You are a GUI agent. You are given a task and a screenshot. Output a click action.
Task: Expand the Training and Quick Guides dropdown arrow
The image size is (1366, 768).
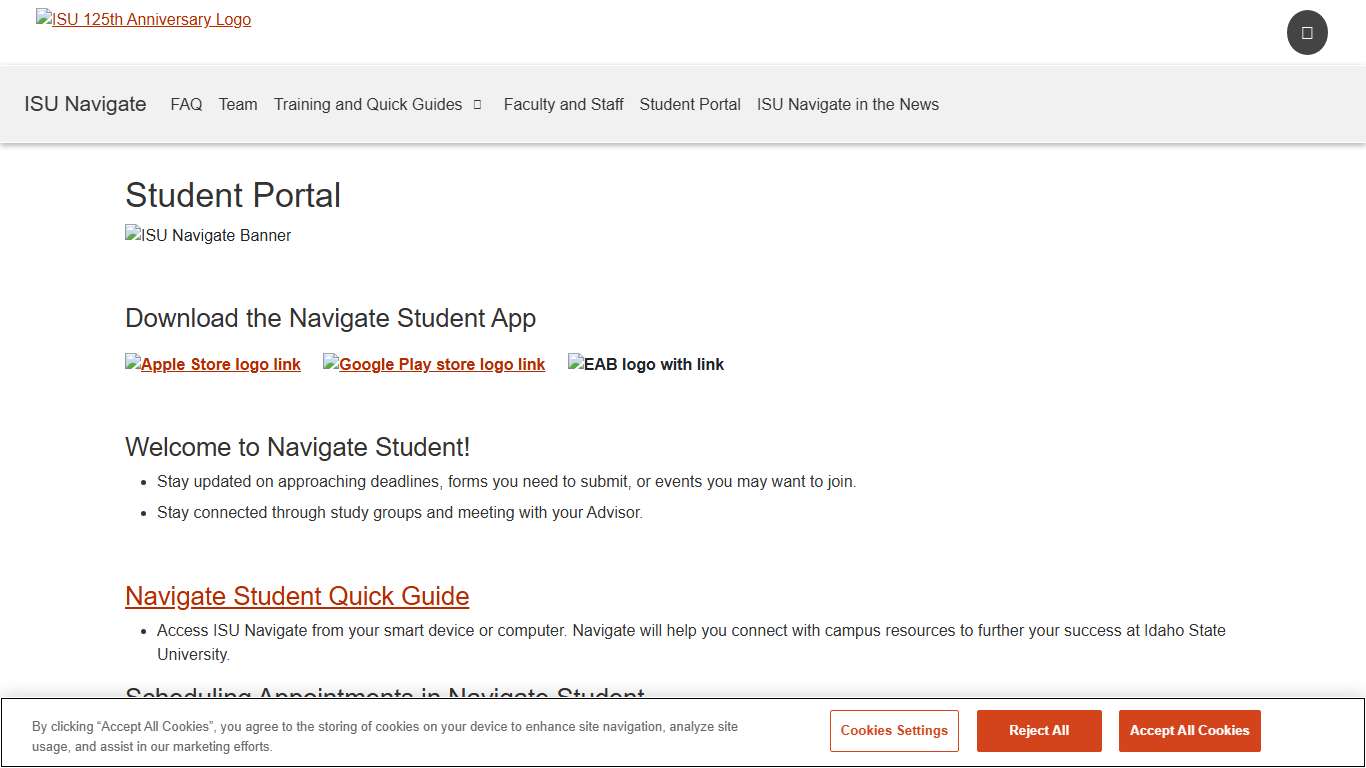pyautogui.click(x=477, y=104)
